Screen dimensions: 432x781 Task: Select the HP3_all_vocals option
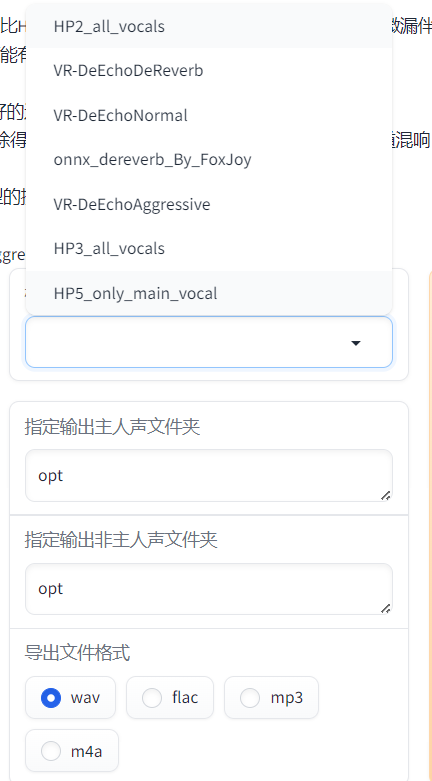point(209,248)
